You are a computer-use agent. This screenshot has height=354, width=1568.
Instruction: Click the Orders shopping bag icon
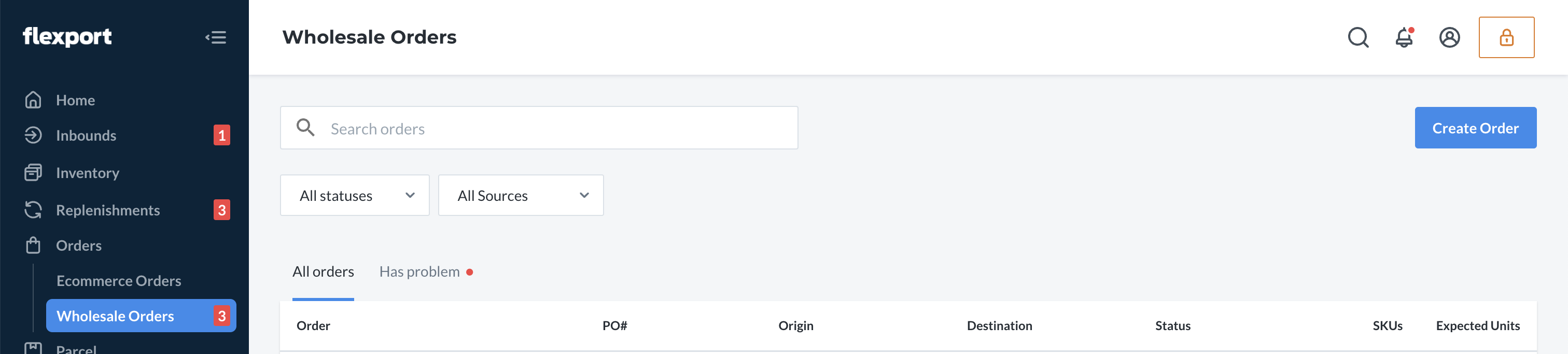point(33,246)
